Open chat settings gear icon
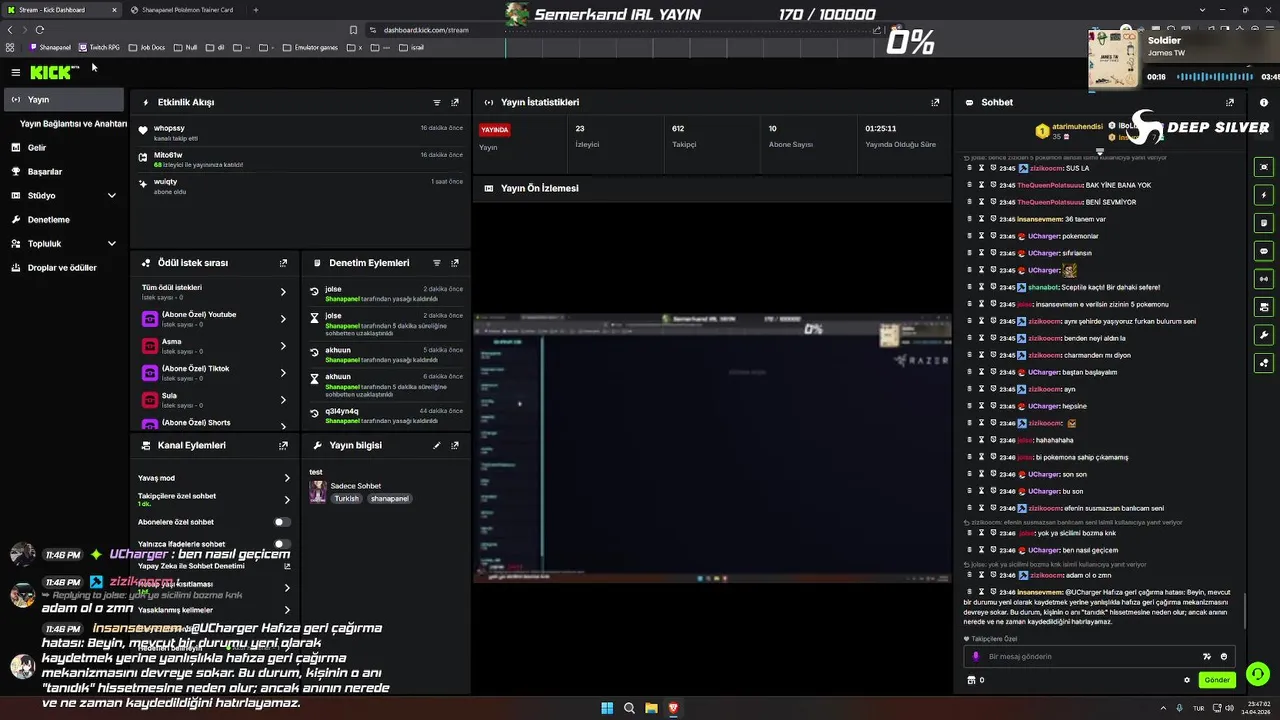Screen dimensions: 1280x720 coord(1187,680)
